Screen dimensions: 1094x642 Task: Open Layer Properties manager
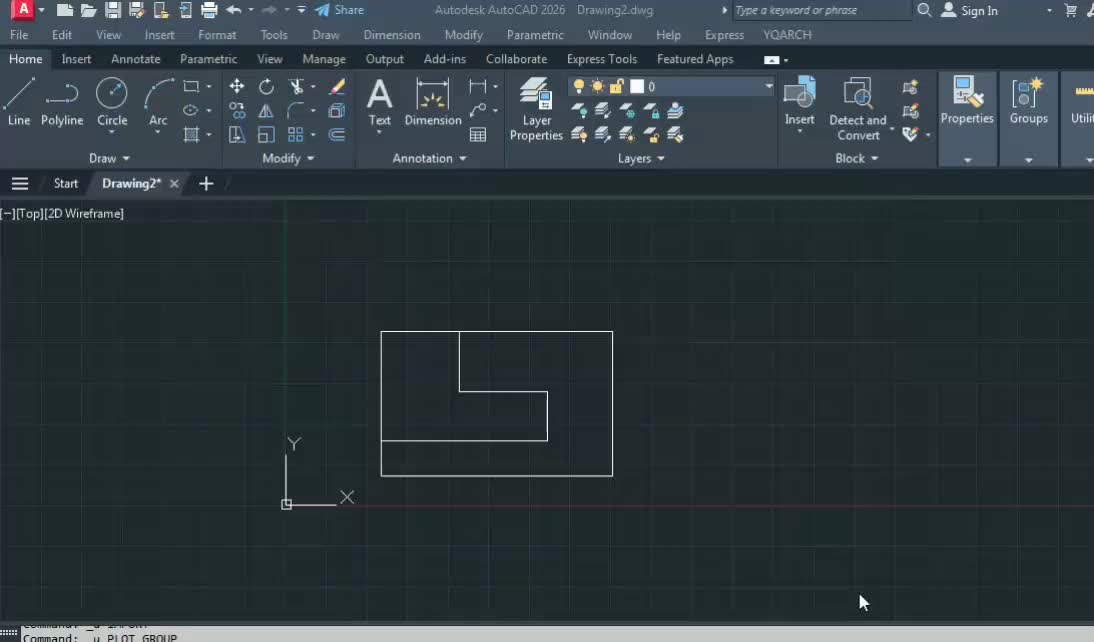[x=536, y=103]
